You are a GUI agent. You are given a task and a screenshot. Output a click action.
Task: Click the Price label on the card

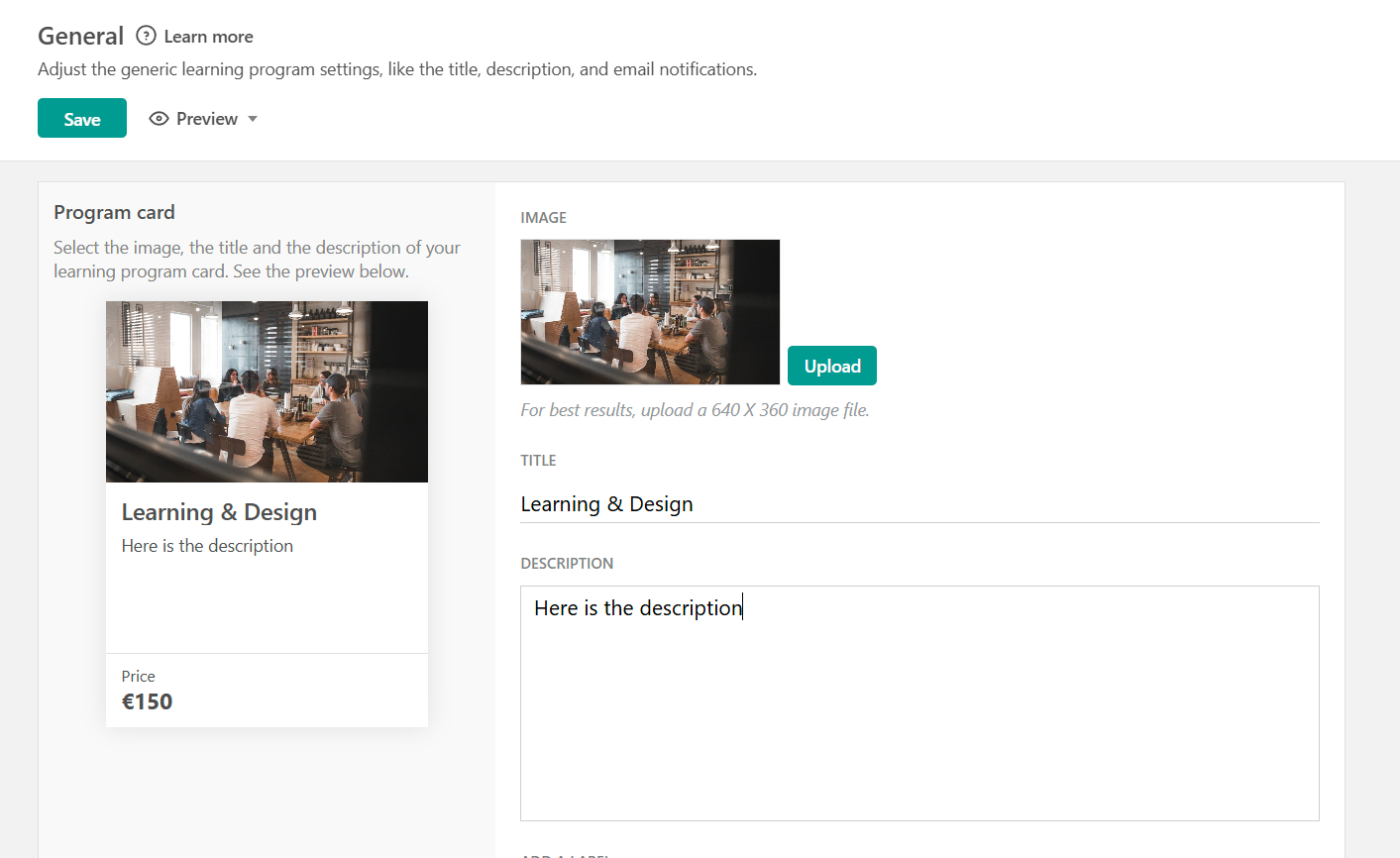(138, 676)
